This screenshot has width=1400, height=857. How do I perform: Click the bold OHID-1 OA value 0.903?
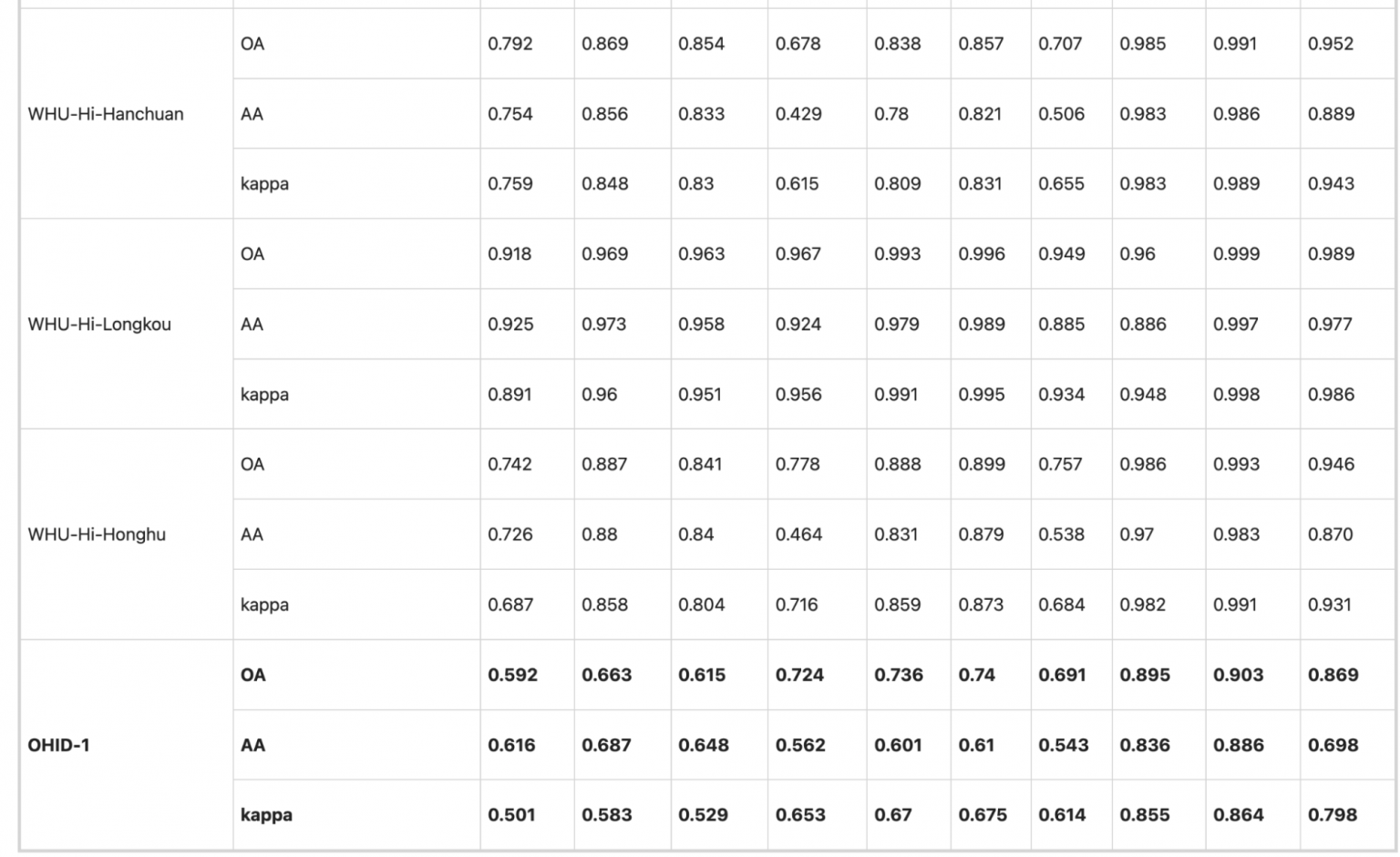(x=1239, y=676)
